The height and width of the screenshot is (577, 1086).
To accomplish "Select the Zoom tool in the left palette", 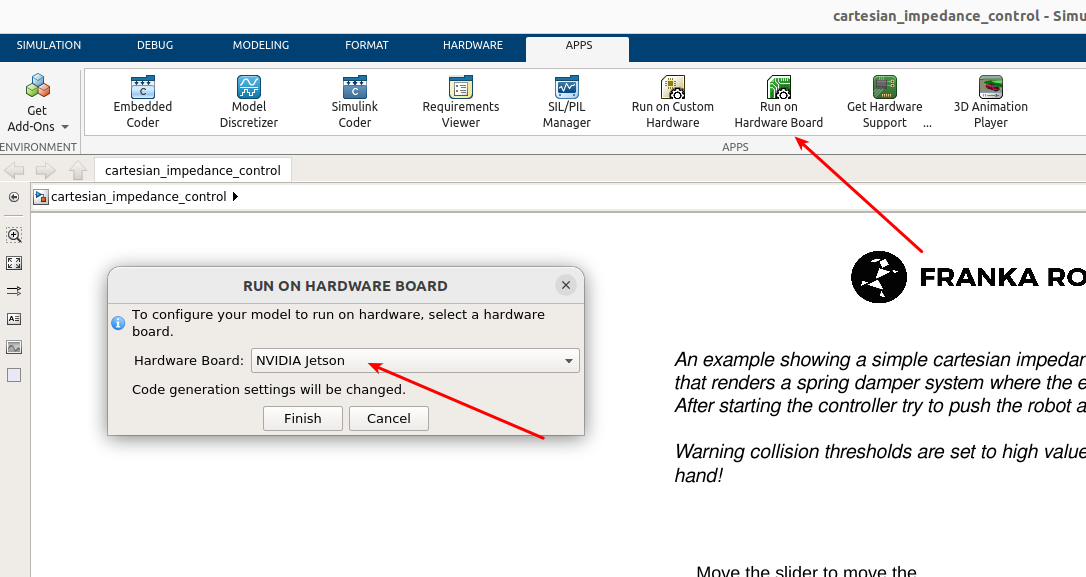I will click(14, 235).
